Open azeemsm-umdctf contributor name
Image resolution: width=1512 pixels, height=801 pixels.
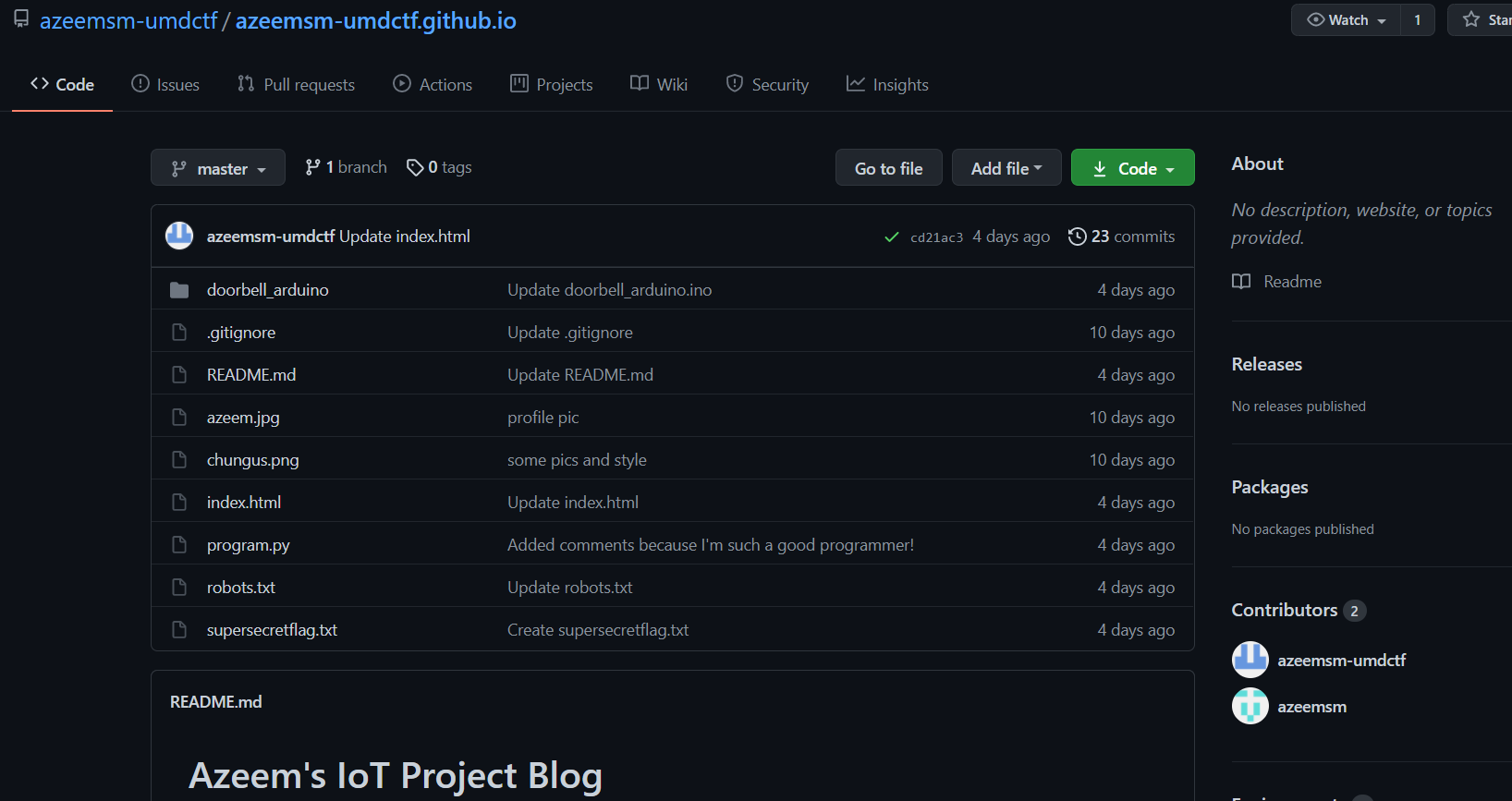1342,661
